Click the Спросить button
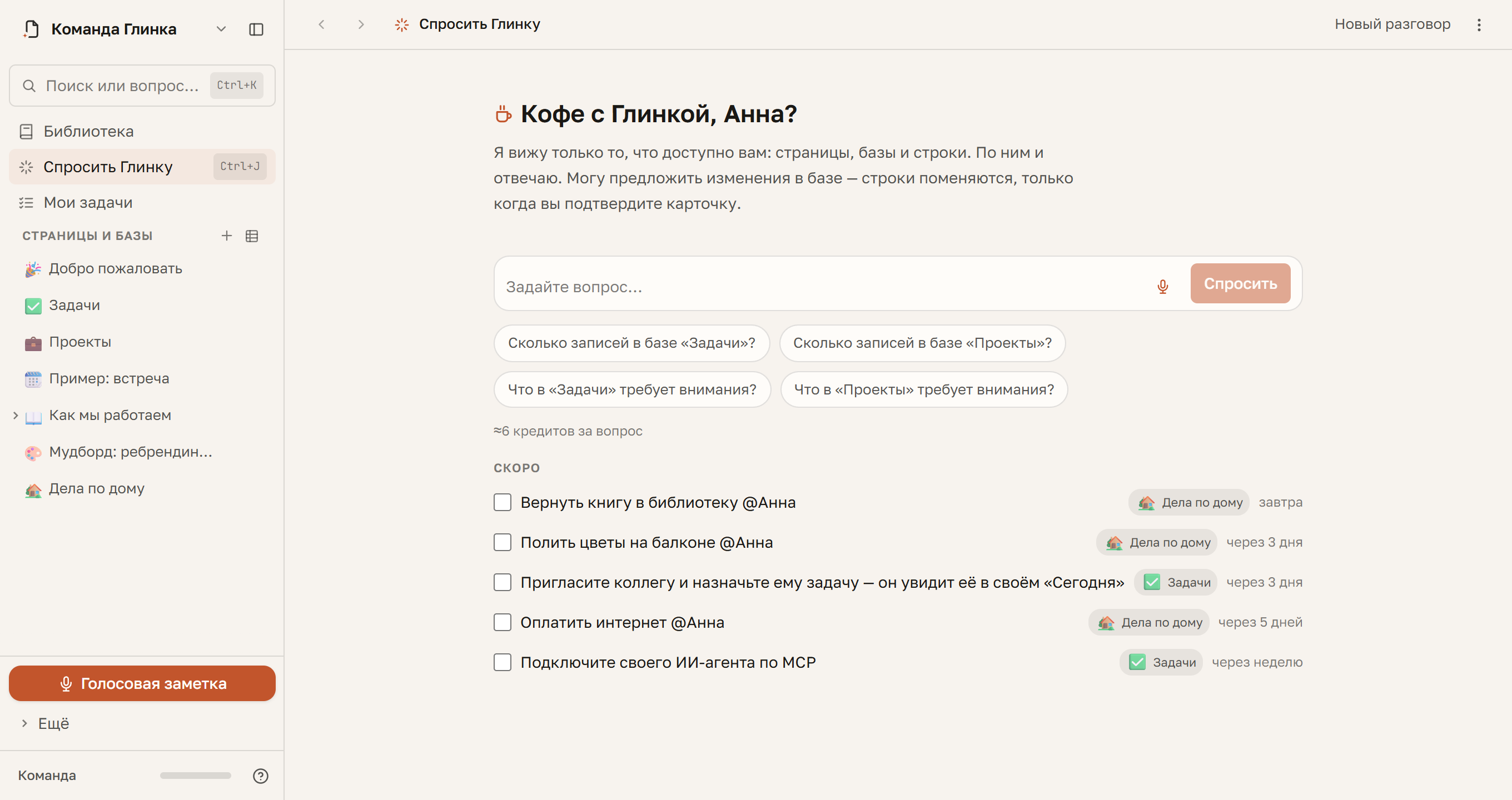Viewport: 1512px width, 800px height. pyautogui.click(x=1240, y=283)
